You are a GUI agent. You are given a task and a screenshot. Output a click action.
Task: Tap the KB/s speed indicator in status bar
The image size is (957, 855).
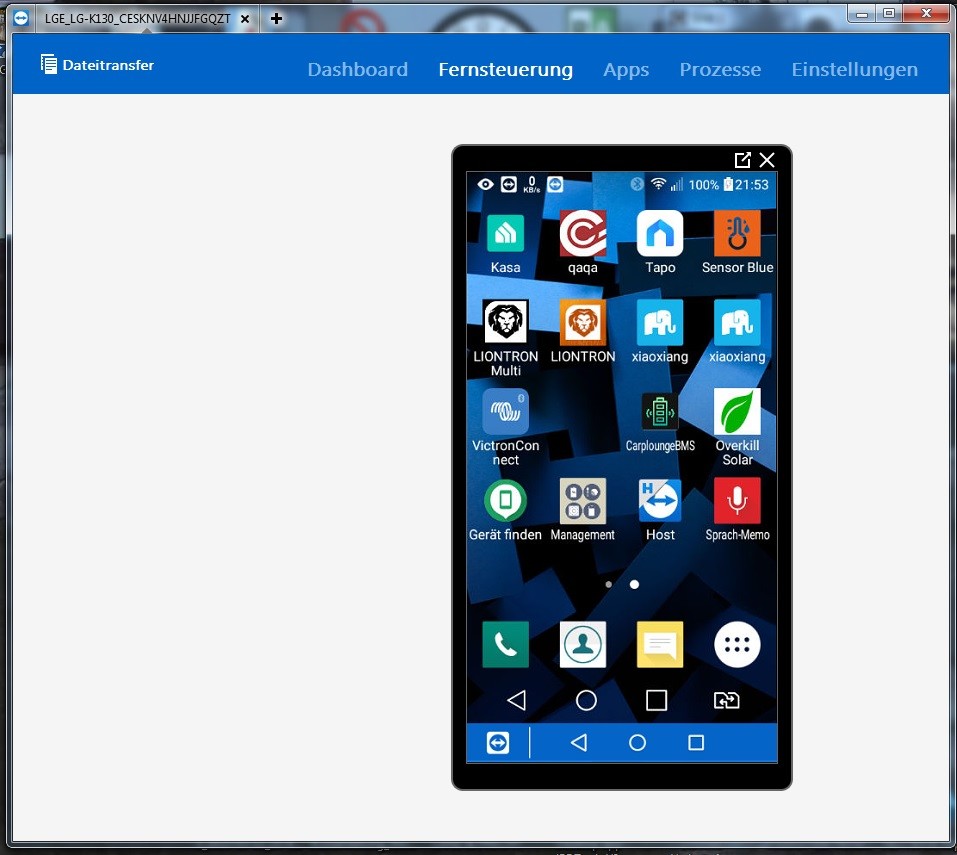[x=532, y=184]
